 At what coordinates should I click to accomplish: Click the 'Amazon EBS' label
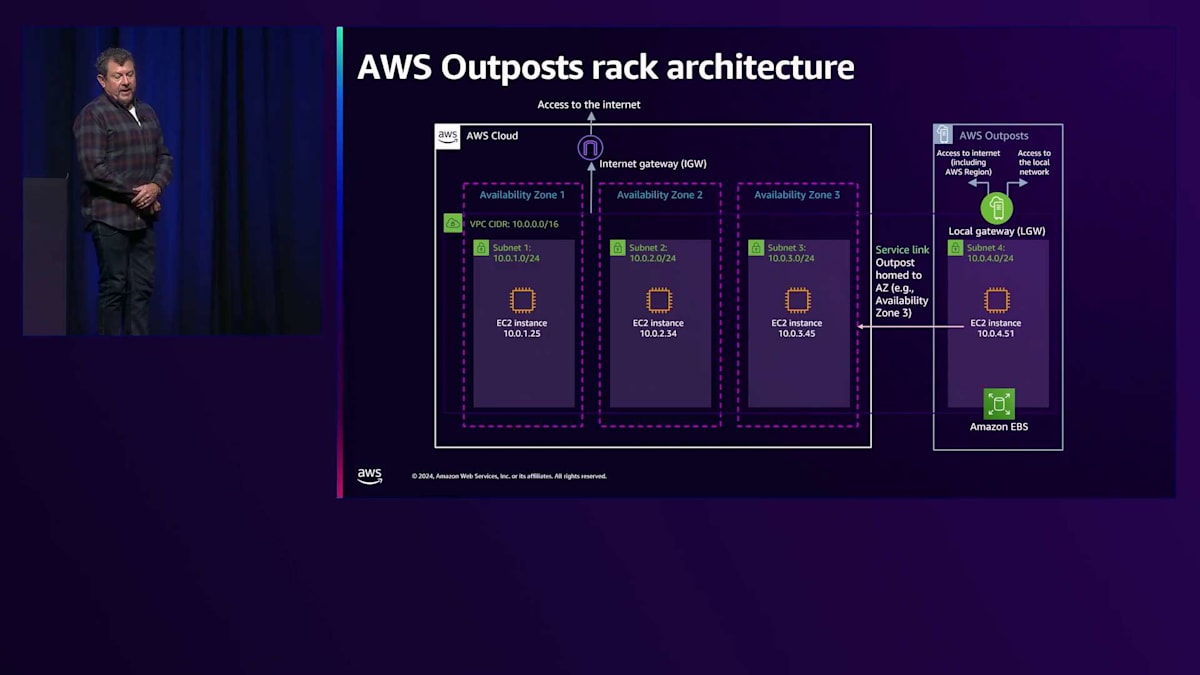click(999, 427)
